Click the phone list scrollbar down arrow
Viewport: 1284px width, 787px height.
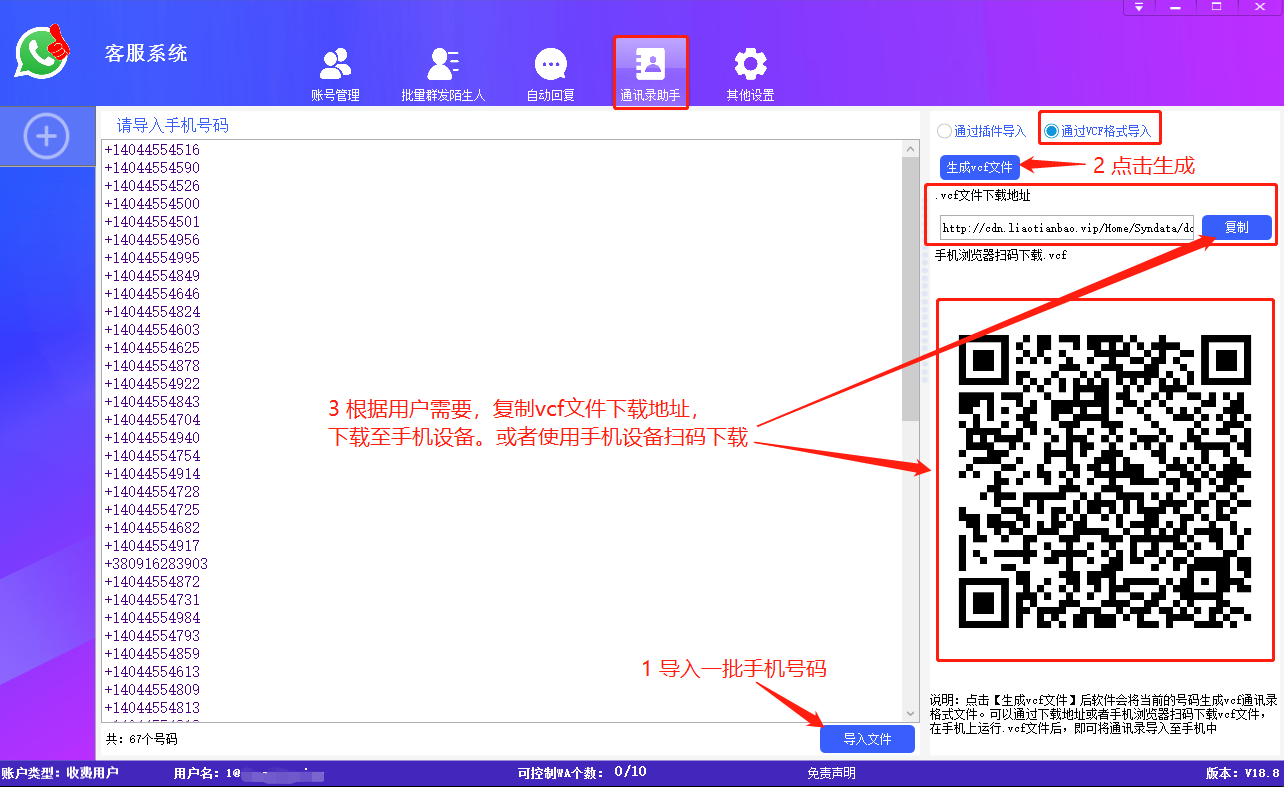910,713
